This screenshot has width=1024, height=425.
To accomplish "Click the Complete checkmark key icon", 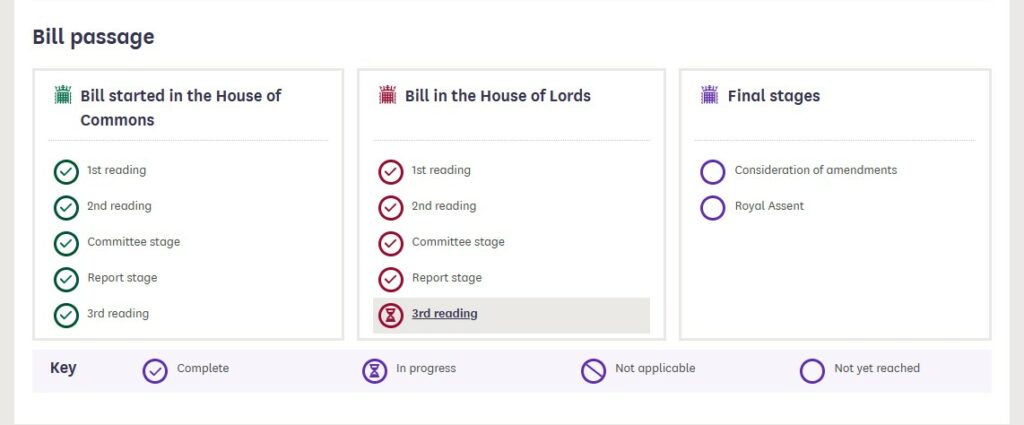I will (155, 371).
